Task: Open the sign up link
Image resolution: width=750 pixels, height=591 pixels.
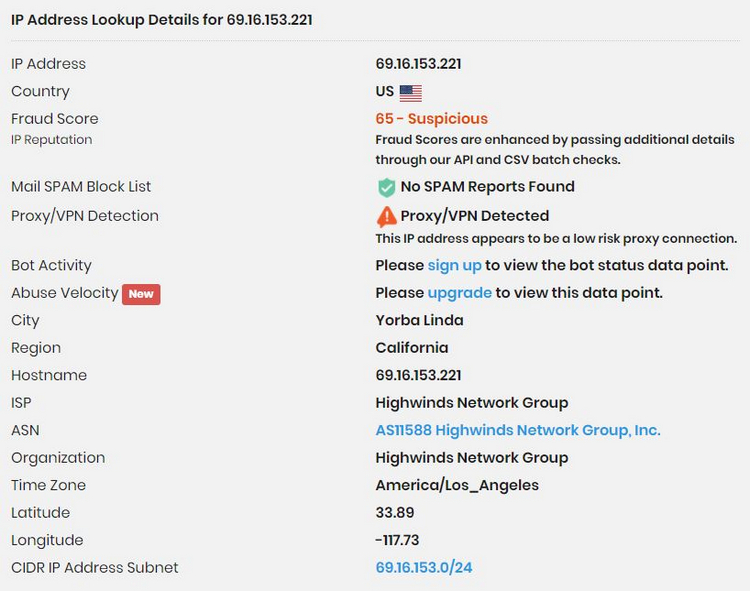Action: pyautogui.click(x=454, y=265)
